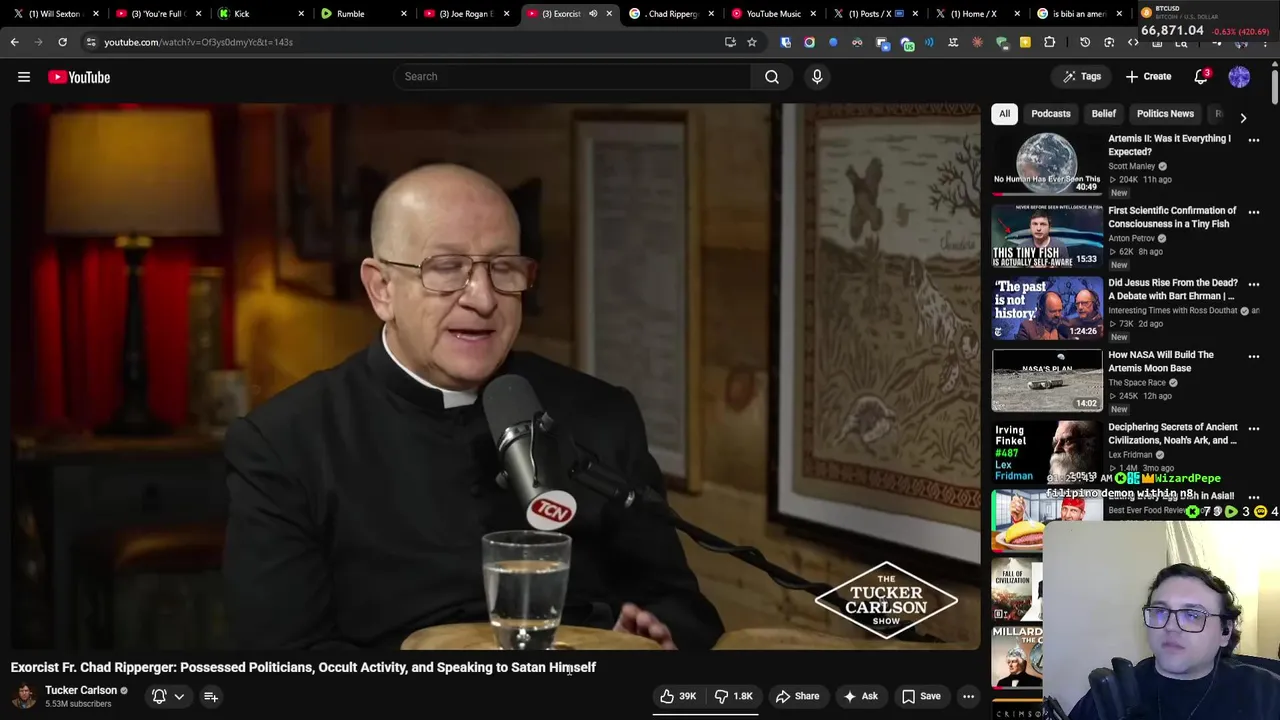Screen dimensions: 1280x720
Task: Open options menu for Artemis II video
Action: pos(1254,141)
